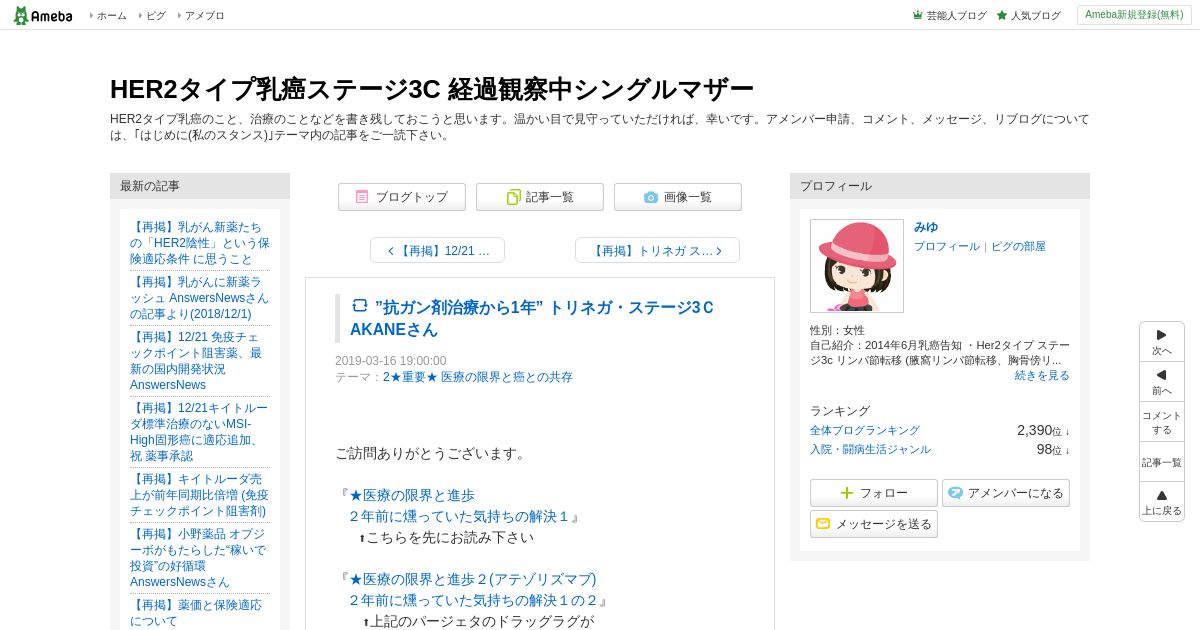This screenshot has height=630, width=1200.
Task: Open 記事一覧 tab in blog navigation
Action: coord(540,197)
